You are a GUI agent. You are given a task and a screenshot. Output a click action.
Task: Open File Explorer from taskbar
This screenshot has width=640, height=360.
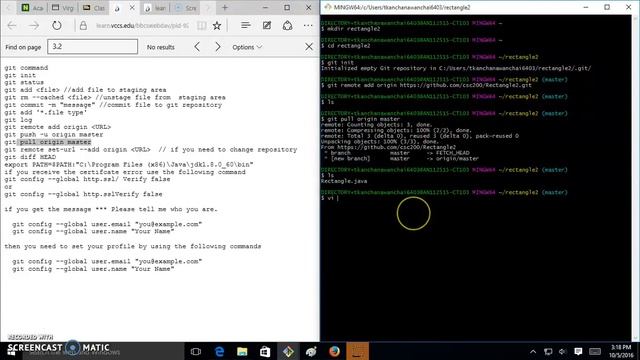click(242, 351)
